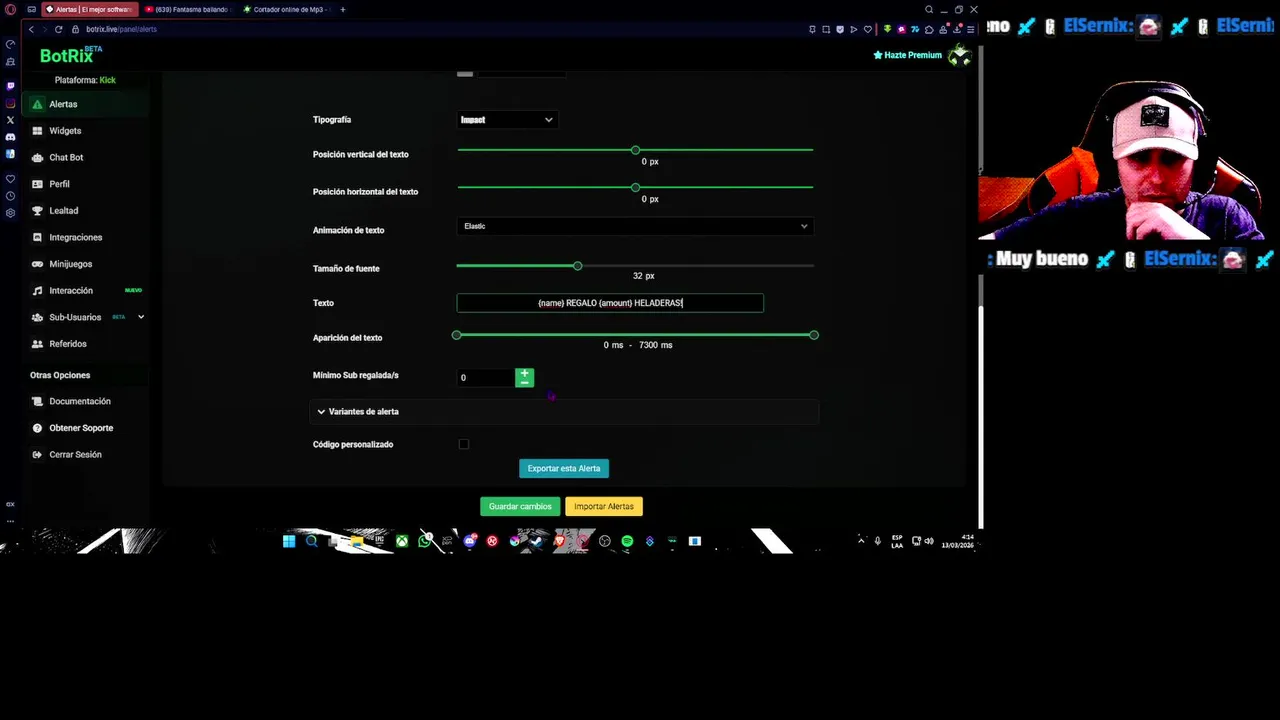This screenshot has width=1280, height=720.
Task: Open the Xbox app from taskbar
Action: click(402, 541)
